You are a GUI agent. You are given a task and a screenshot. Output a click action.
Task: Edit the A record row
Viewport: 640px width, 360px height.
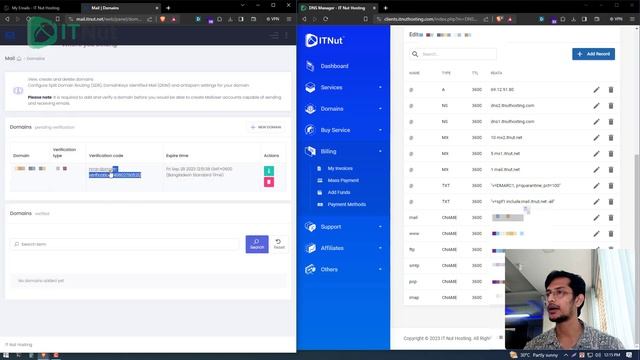596,89
